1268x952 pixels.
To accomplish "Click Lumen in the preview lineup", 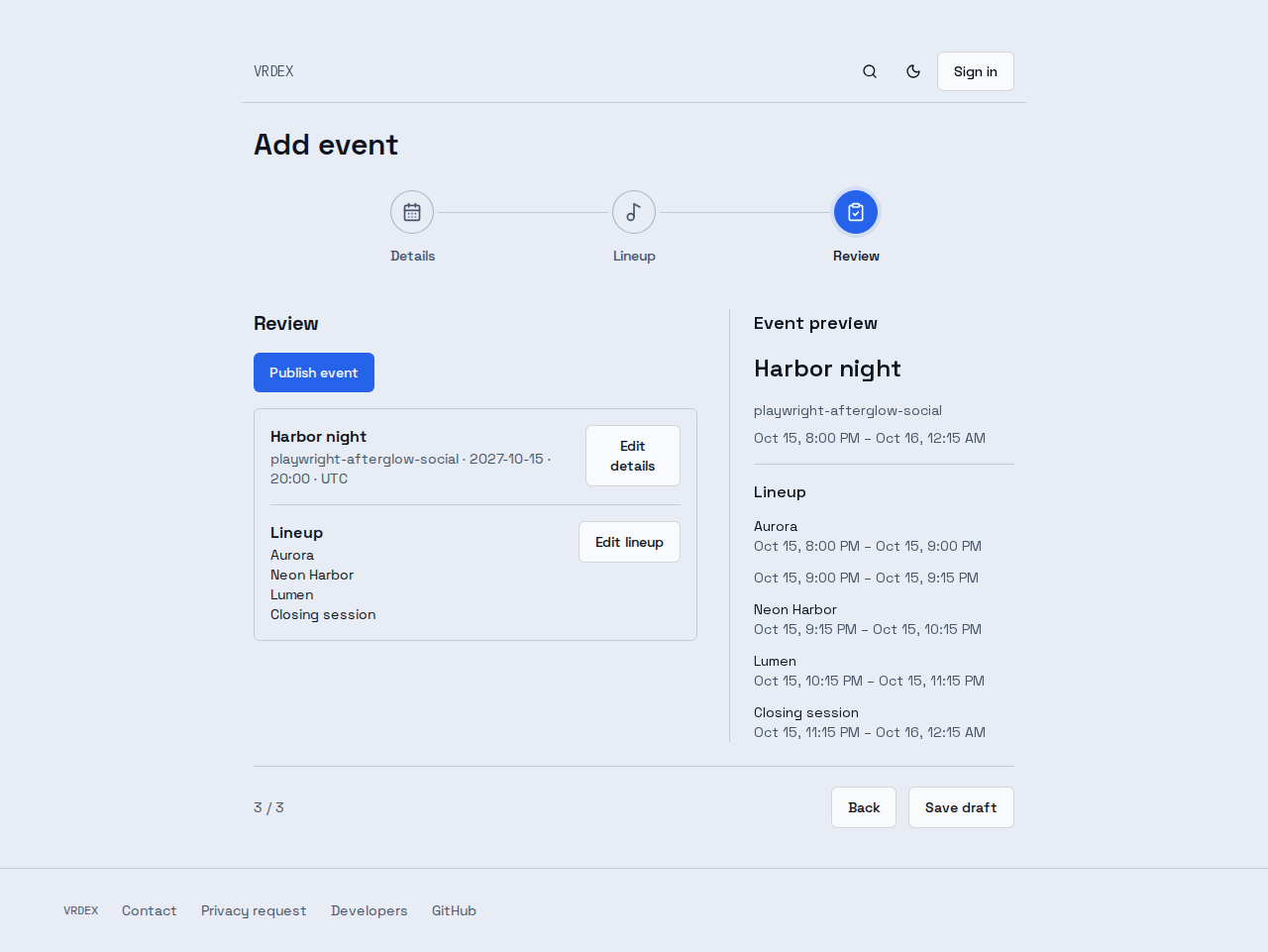I will coord(775,661).
